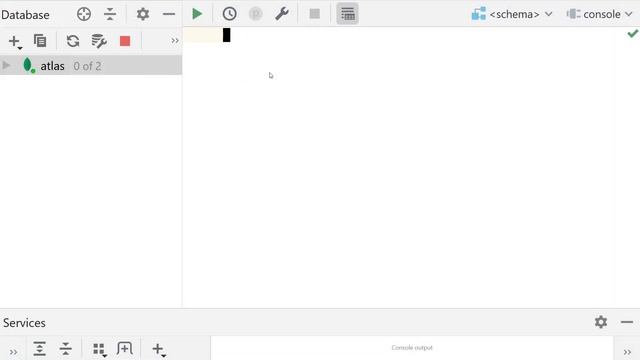
Task: Click the Database panel title
Action: point(25,15)
